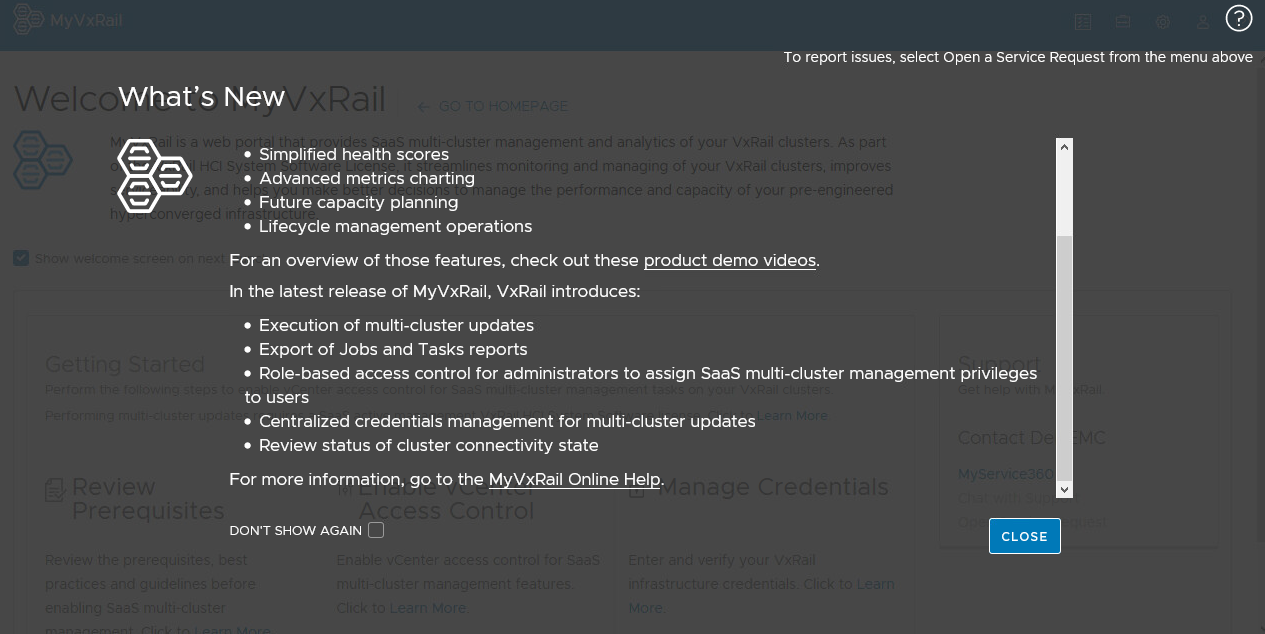This screenshot has height=634, width=1265.
Task: Click the Go To Homepage link
Action: click(x=492, y=106)
